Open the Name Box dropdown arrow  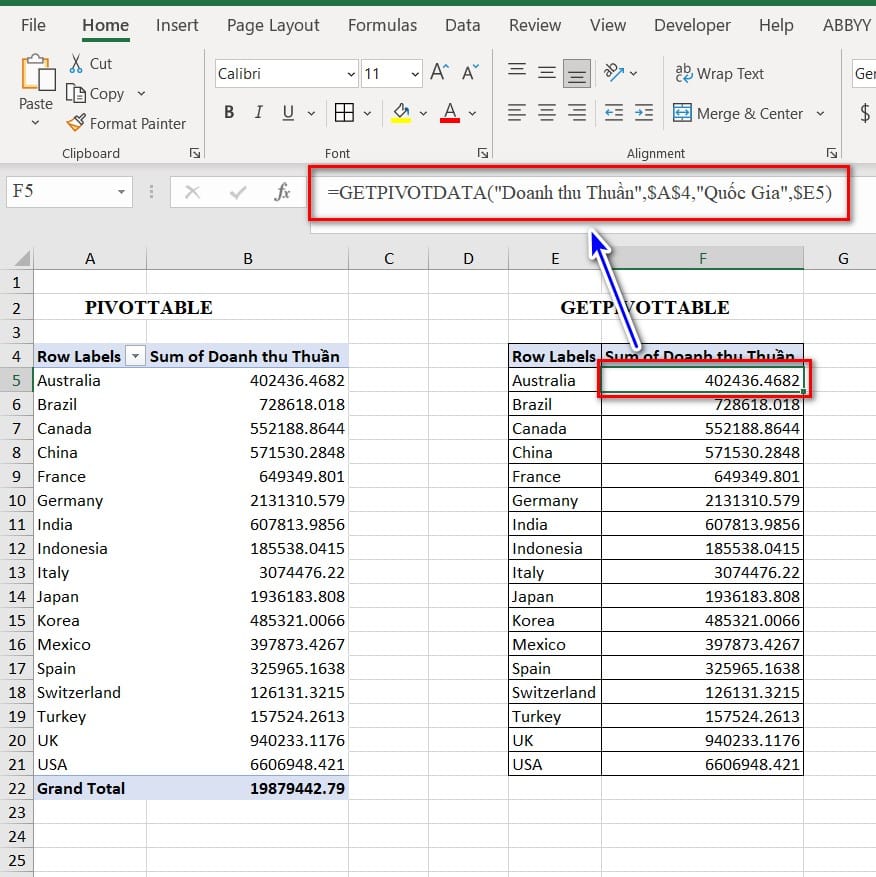click(121, 192)
